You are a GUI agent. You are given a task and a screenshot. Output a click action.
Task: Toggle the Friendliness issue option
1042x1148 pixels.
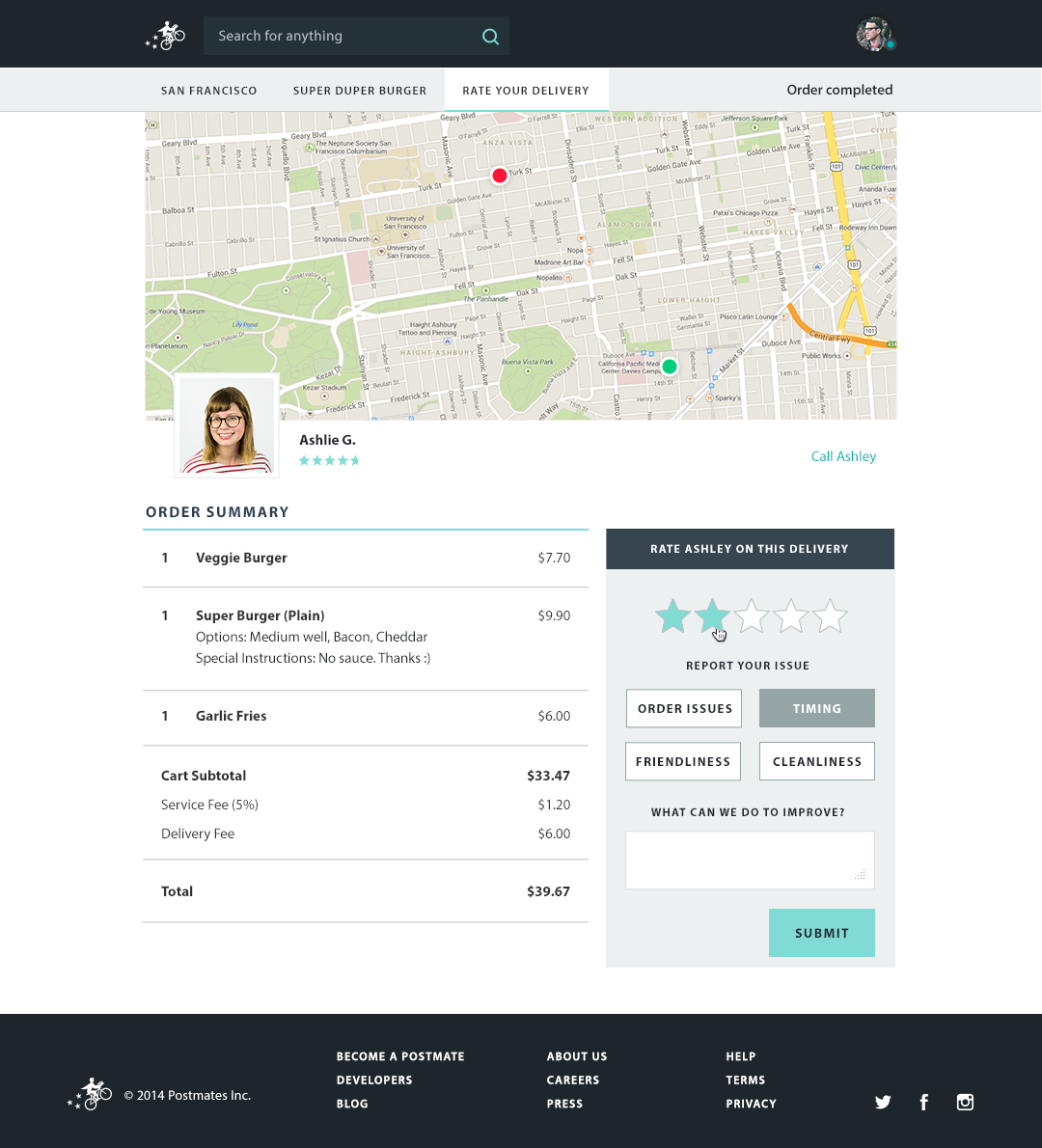click(x=683, y=761)
